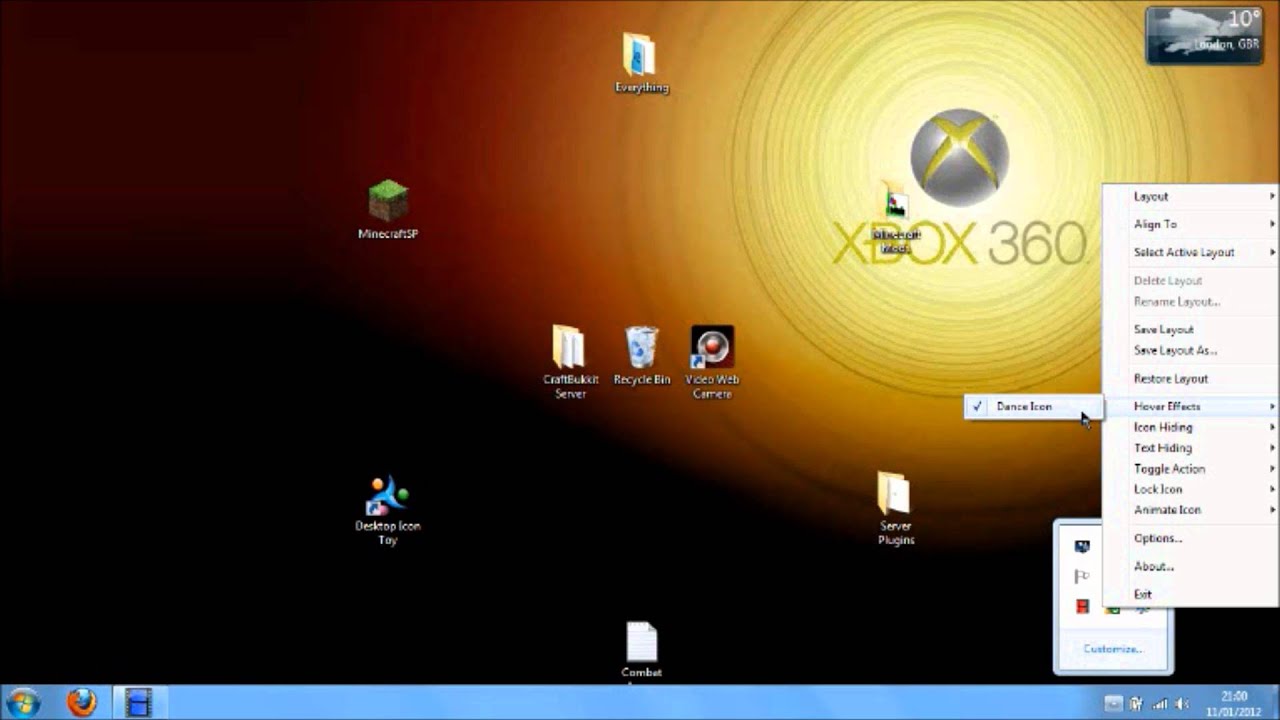Open the Hover Effects submenu
1280x720 pixels.
[x=1191, y=406]
